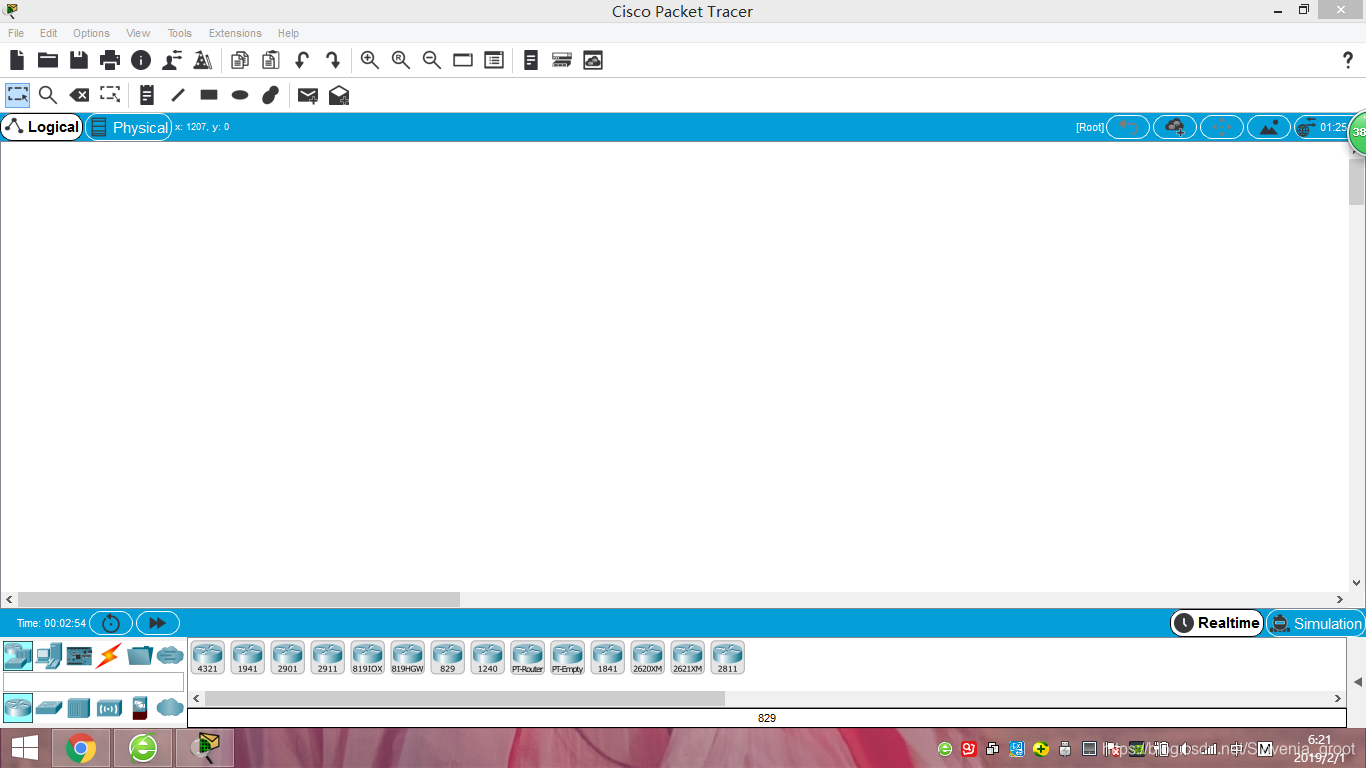Open the Windows Start button

25,748
